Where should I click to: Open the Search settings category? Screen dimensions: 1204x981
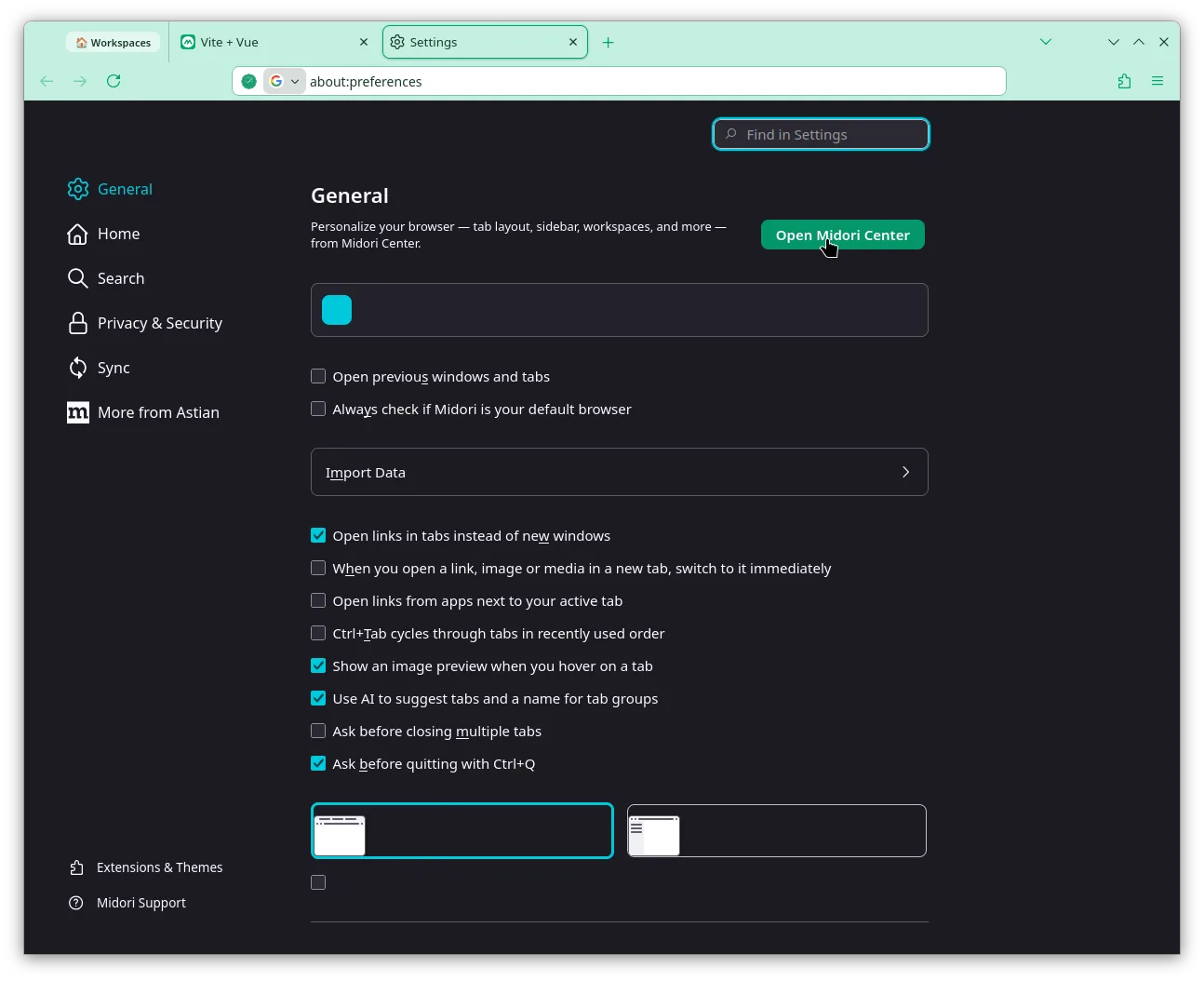[106, 278]
